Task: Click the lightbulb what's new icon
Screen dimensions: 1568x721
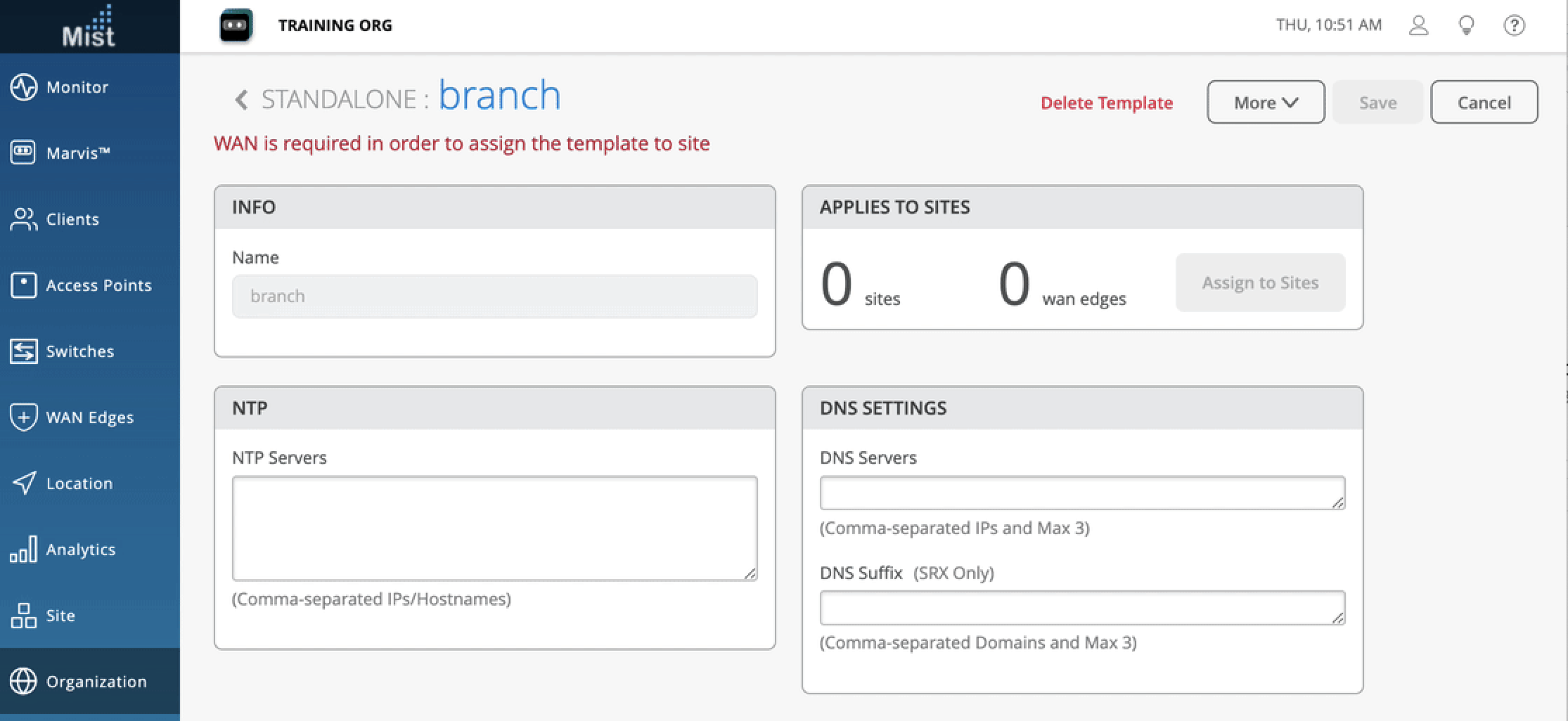Action: 1466,26
